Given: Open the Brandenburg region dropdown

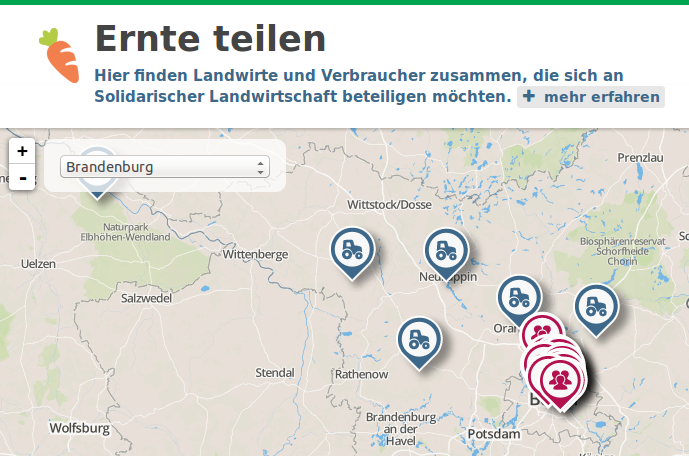Looking at the screenshot, I should (x=165, y=167).
